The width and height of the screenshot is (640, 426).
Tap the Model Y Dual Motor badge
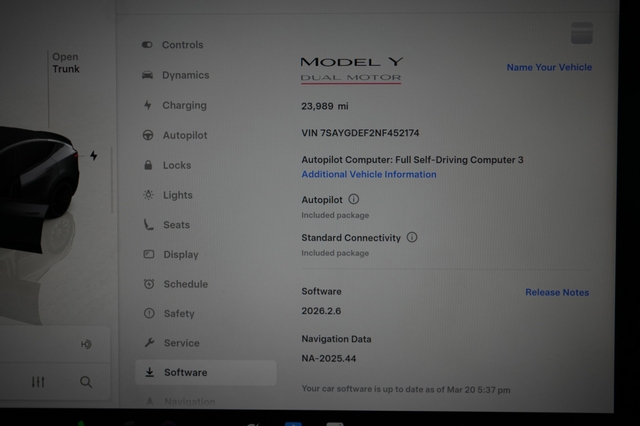(351, 70)
